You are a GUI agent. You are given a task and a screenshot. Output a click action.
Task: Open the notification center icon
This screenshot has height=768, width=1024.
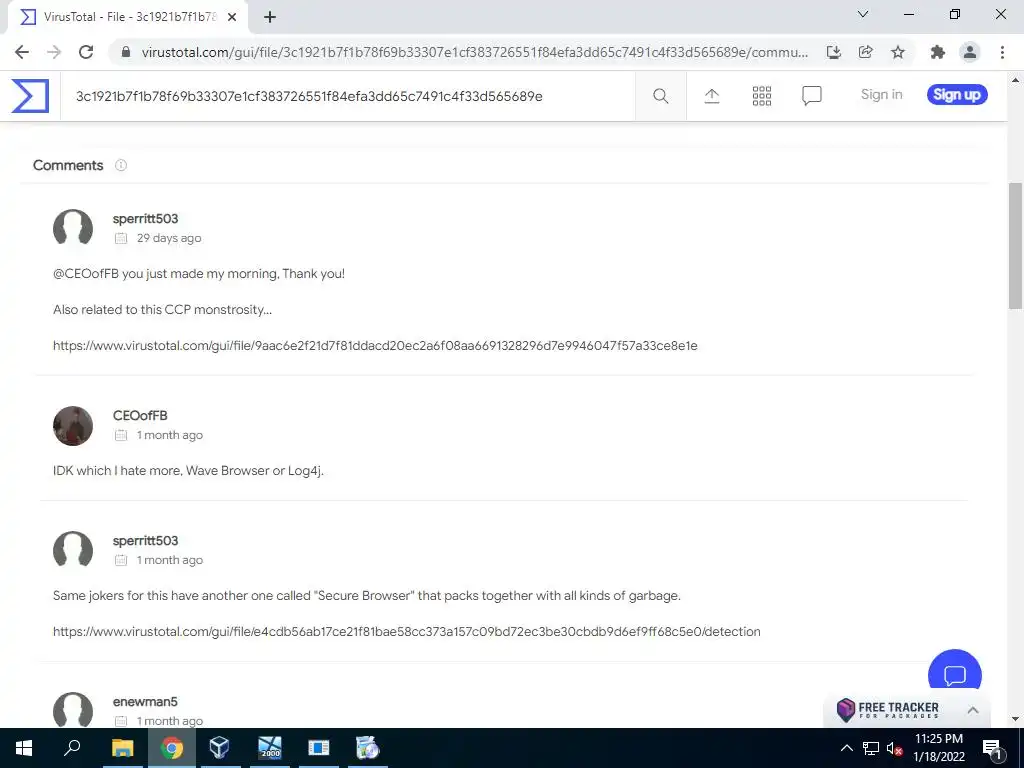point(993,748)
